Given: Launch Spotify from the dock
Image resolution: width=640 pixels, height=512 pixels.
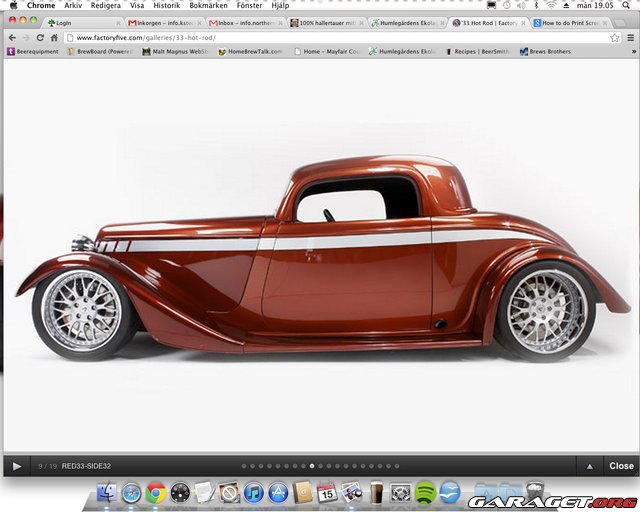Looking at the screenshot, I should point(425,492).
